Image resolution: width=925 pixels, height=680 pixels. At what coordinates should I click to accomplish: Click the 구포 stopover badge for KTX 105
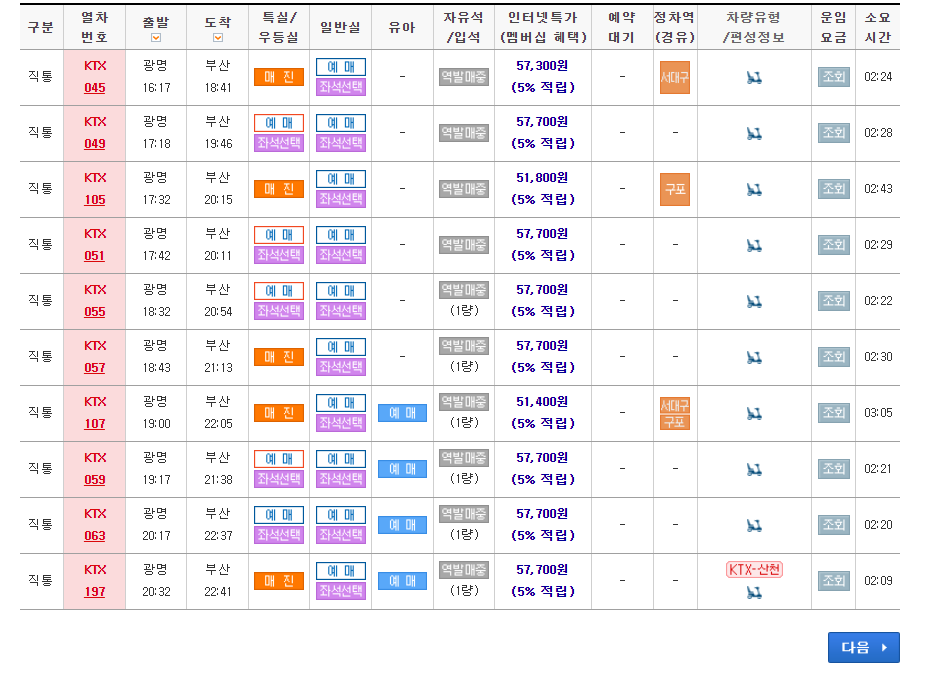pyautogui.click(x=674, y=188)
